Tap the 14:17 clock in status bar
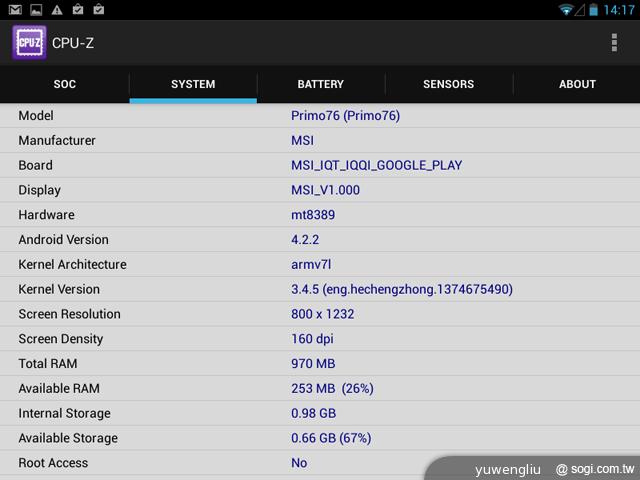640x480 pixels. pos(619,10)
